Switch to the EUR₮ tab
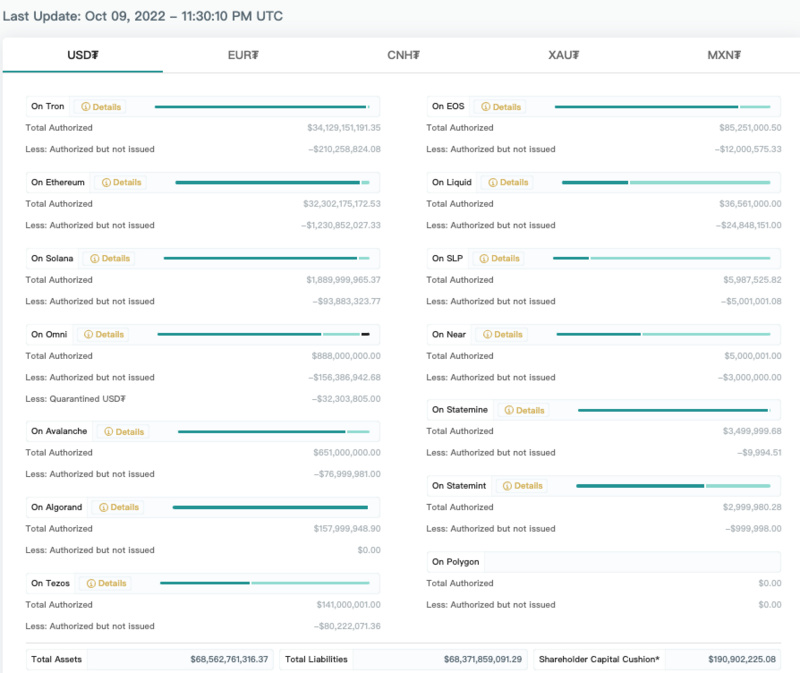 pyautogui.click(x=243, y=55)
